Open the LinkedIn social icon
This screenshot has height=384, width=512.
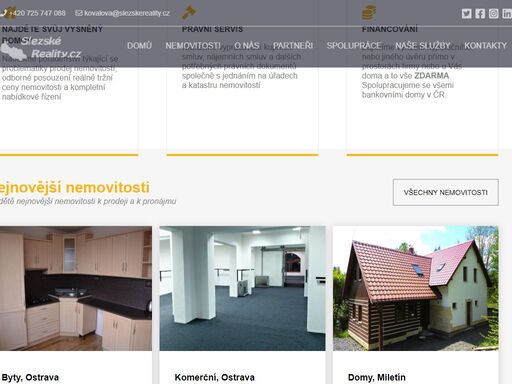[507, 13]
